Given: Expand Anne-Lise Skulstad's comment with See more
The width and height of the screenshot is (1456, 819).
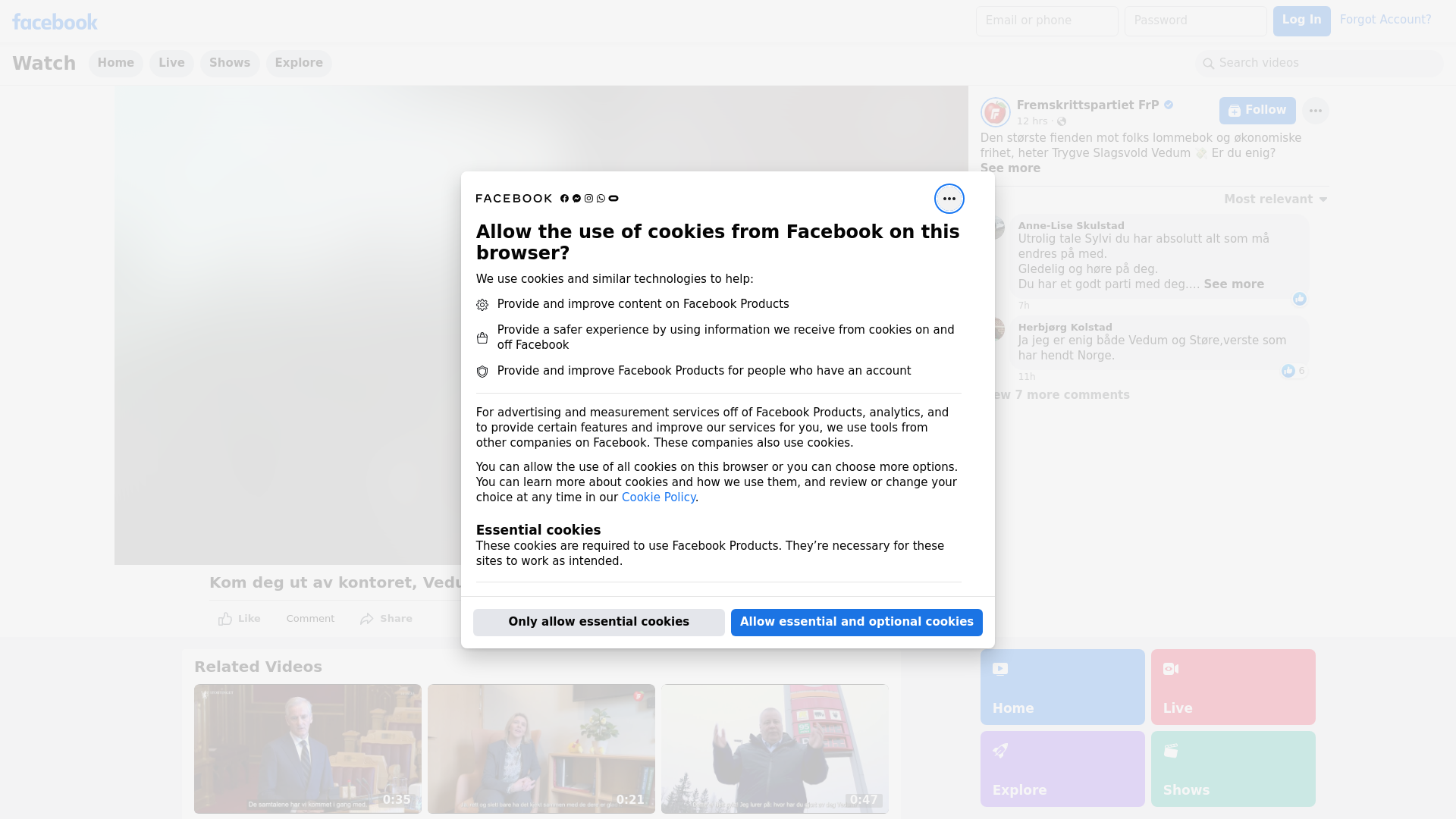Looking at the screenshot, I should click(x=1234, y=284).
